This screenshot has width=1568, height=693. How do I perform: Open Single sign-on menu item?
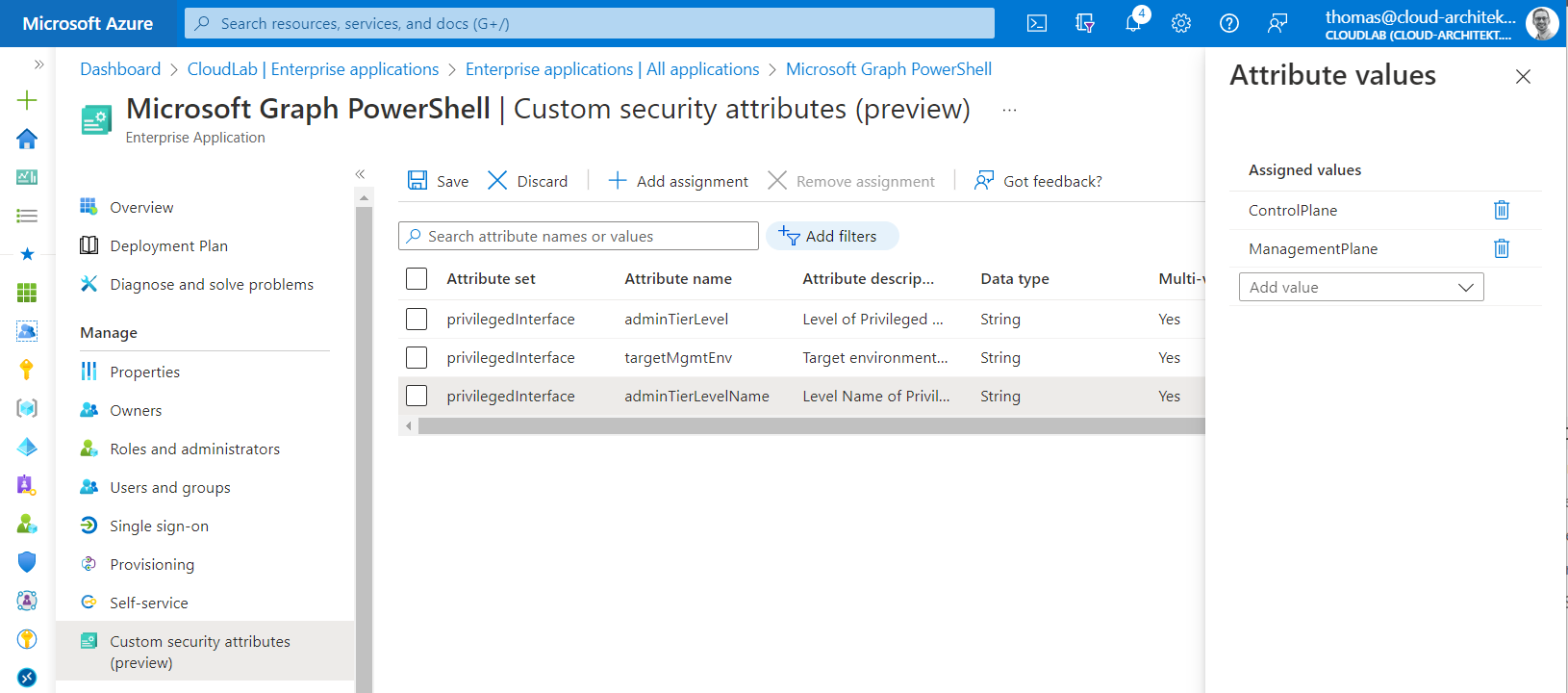click(159, 526)
